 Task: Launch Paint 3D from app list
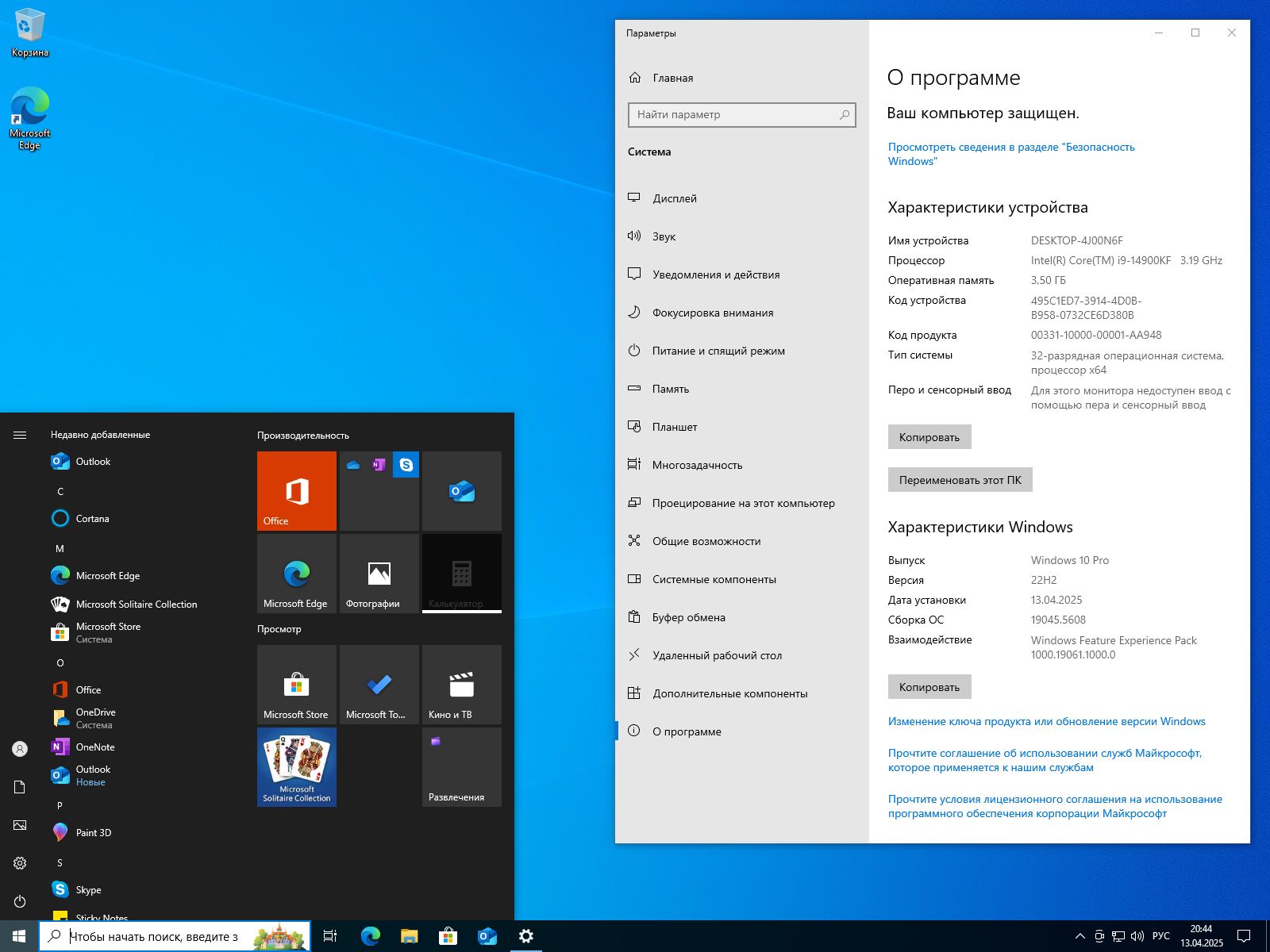[143, 833]
